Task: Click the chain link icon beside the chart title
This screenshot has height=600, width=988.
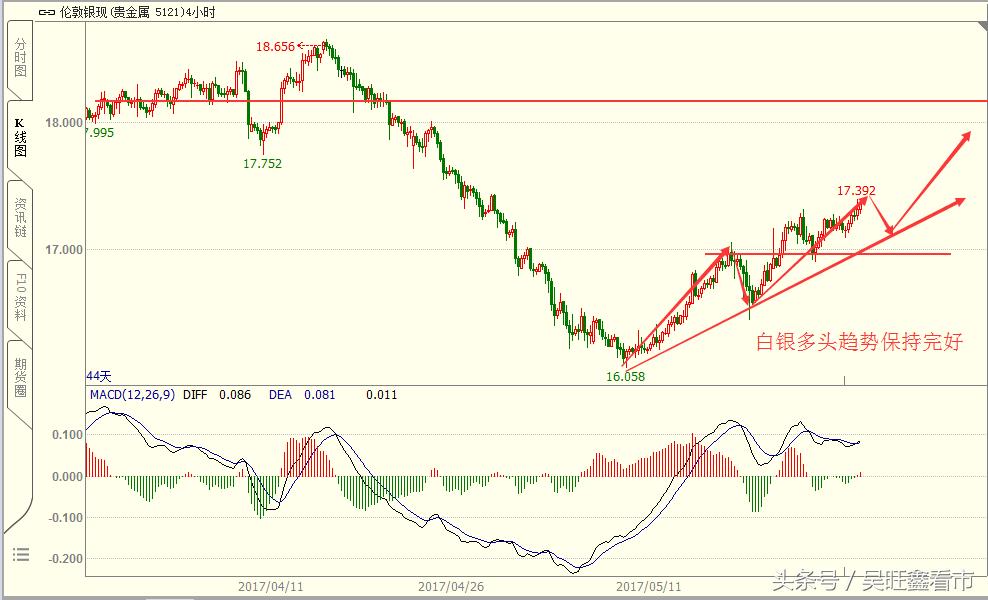Action: tap(47, 12)
